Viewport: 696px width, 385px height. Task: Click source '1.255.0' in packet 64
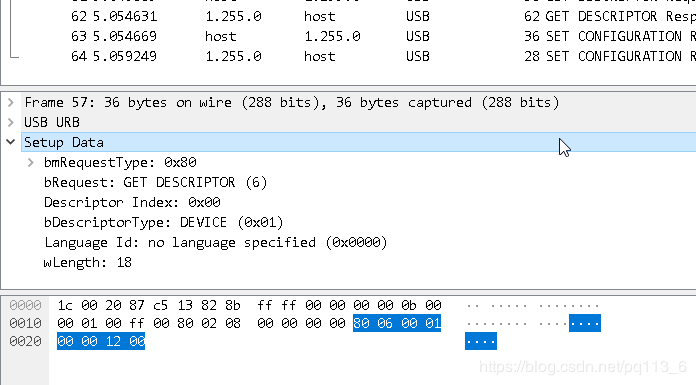coord(233,56)
